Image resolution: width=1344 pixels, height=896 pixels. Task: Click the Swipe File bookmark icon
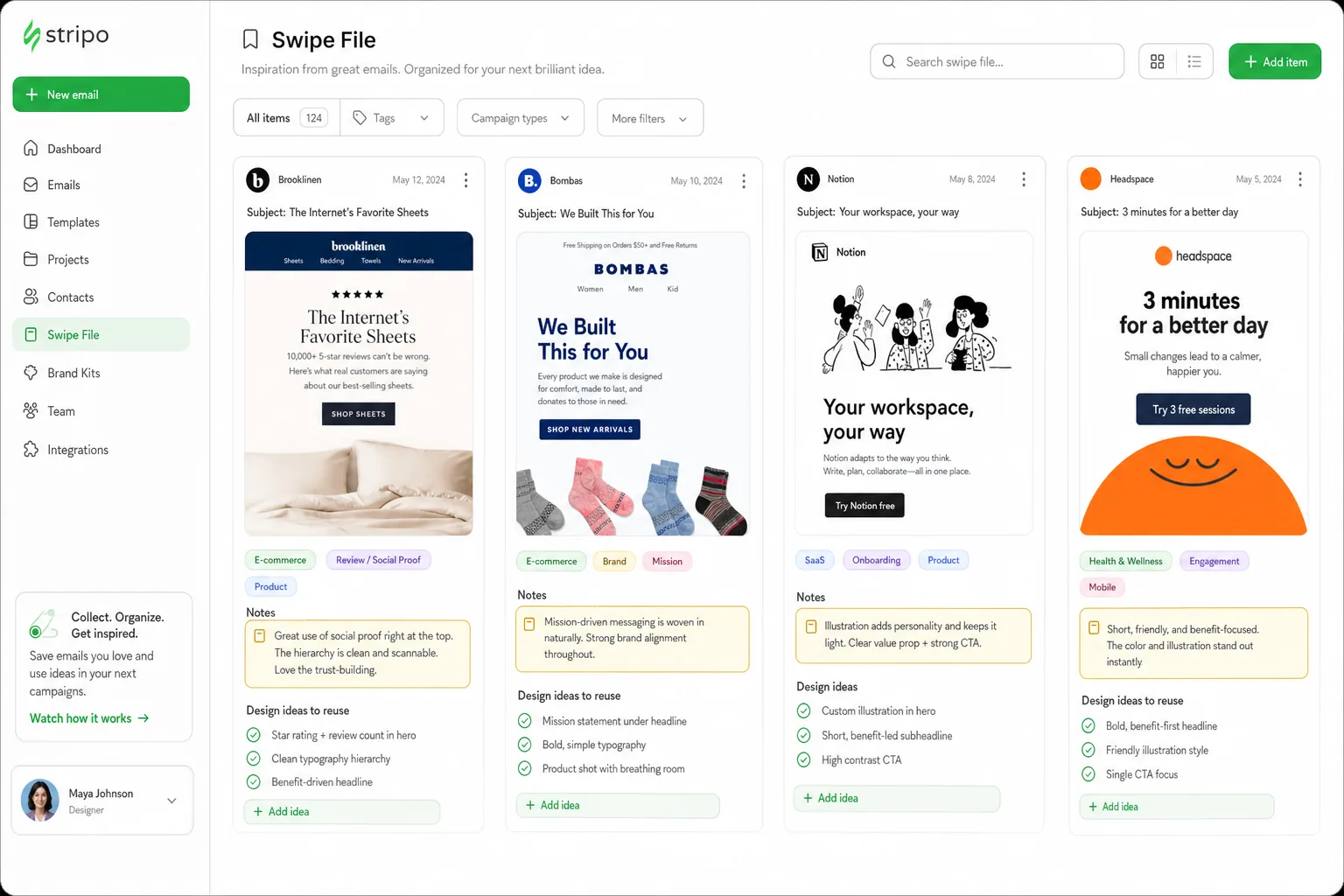click(x=250, y=39)
